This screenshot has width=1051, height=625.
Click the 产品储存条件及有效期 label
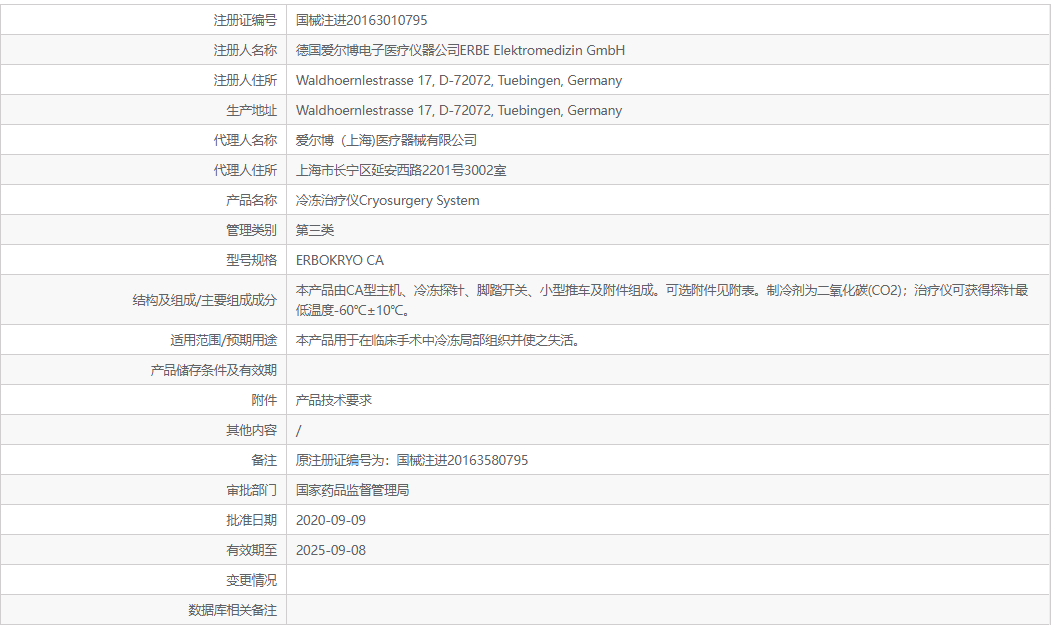pyautogui.click(x=213, y=370)
